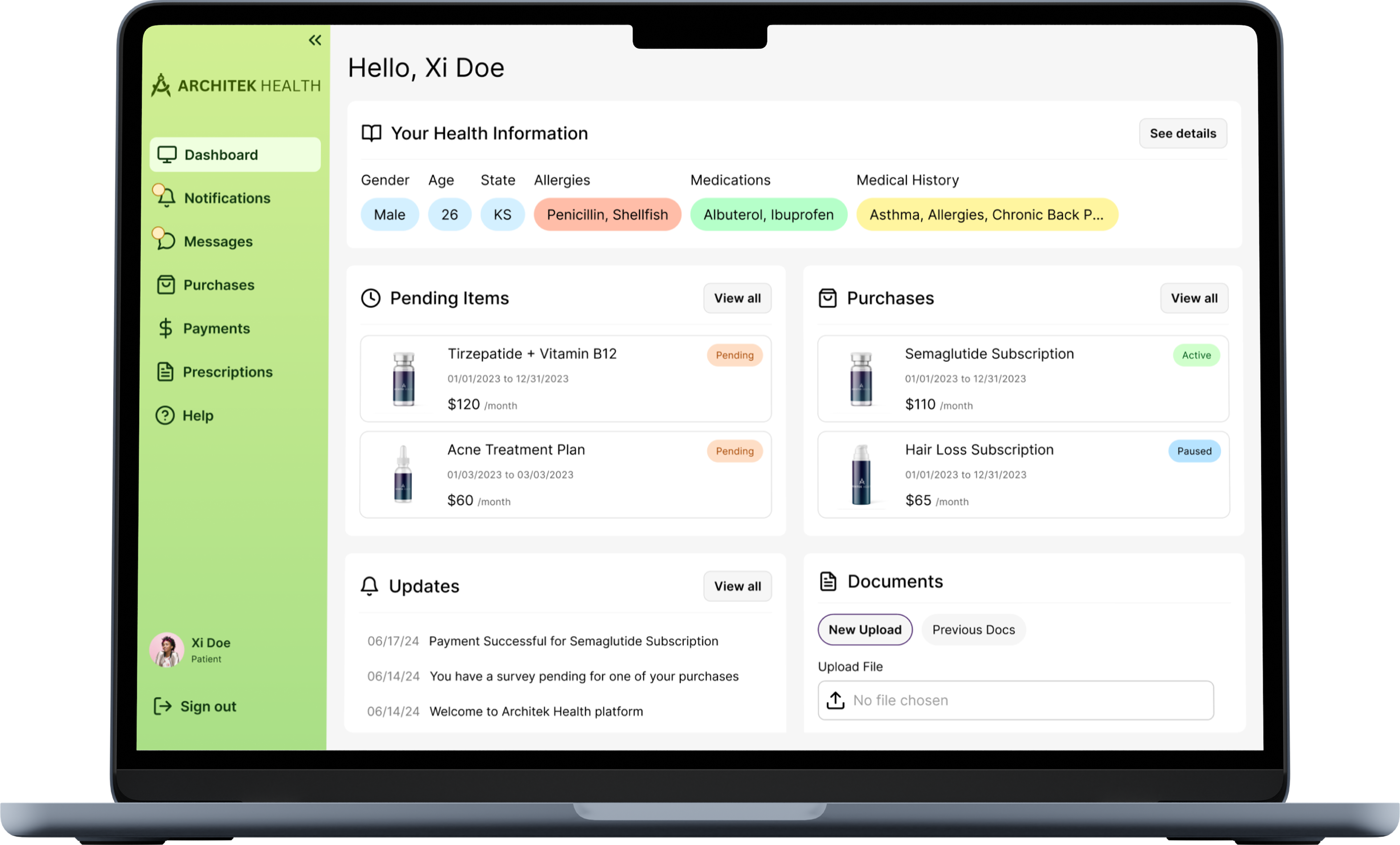
Task: Click the Albuterol, Ibuprofen medications chip
Action: pyautogui.click(x=769, y=214)
